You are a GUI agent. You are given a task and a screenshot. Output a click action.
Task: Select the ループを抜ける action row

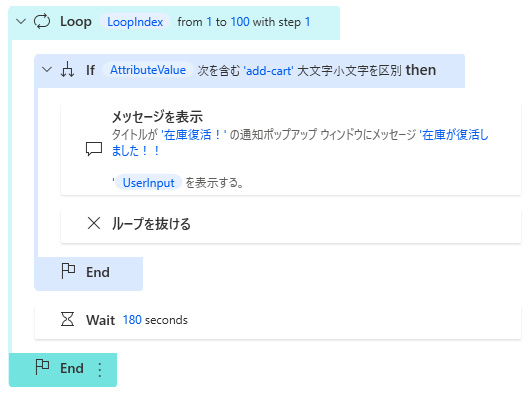[291, 226]
